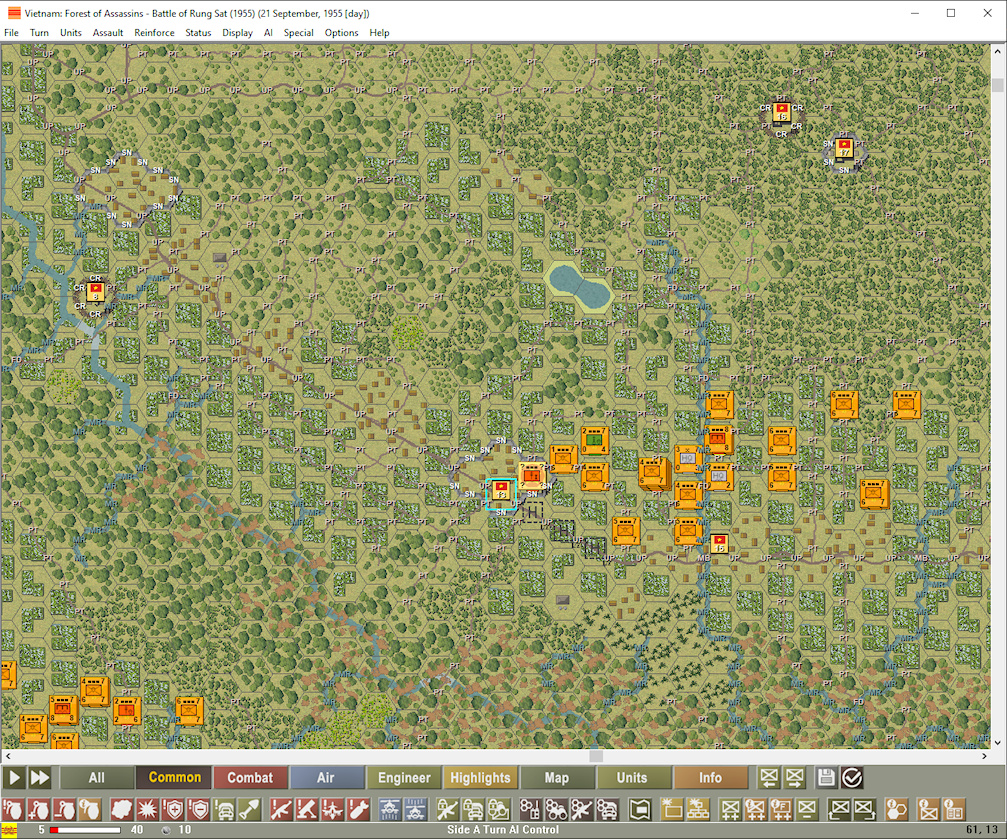Click the floppy disk save icon
Viewport: 1007px width, 839px height.
[x=827, y=778]
